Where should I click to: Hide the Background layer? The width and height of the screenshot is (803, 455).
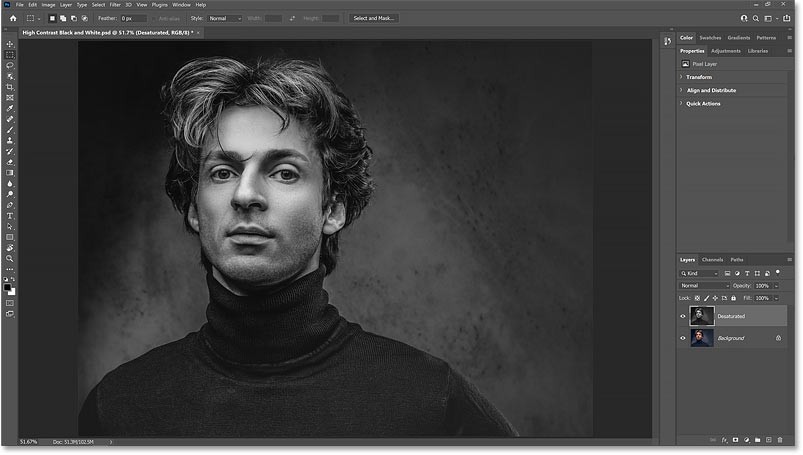[x=684, y=338]
